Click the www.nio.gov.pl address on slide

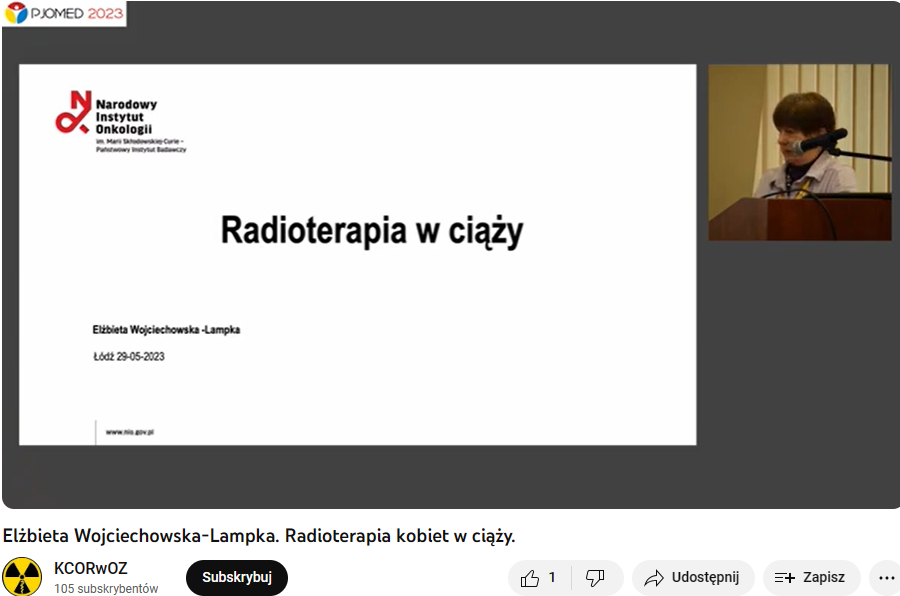tap(130, 432)
